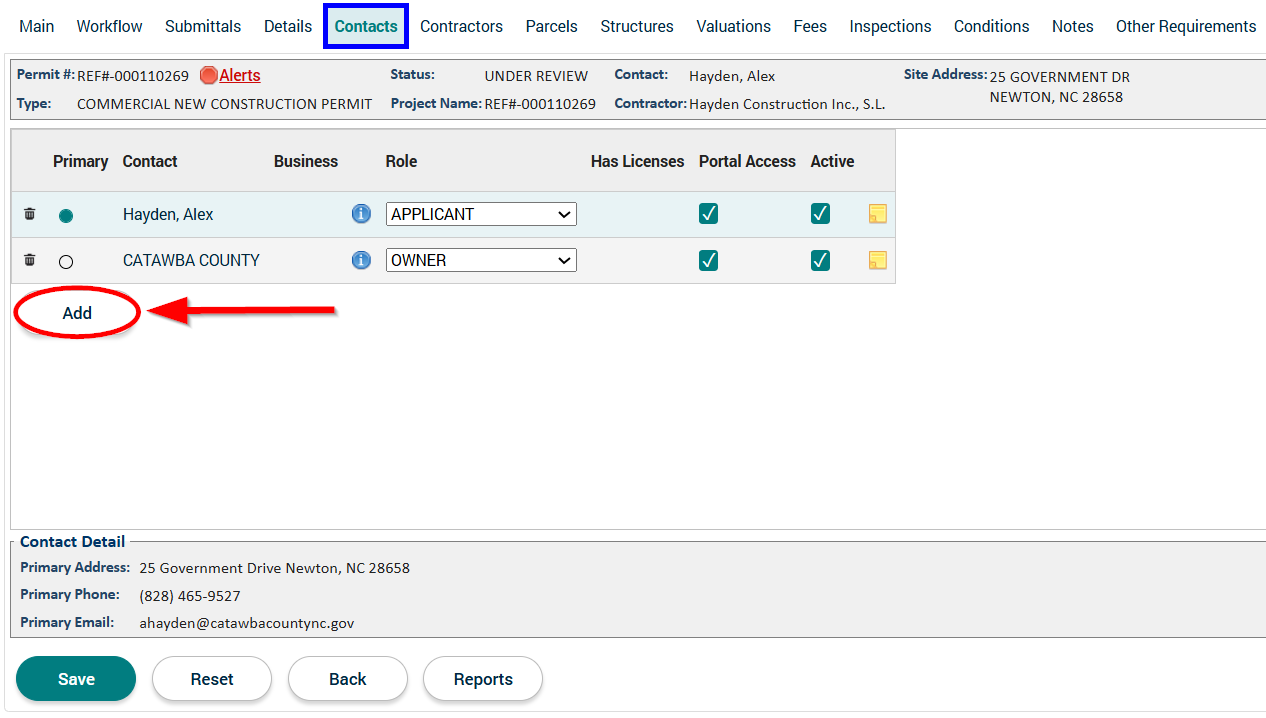Uncheck Portal Access for CATAWBA COUNTY
The height and width of the screenshot is (718, 1266).
click(708, 260)
